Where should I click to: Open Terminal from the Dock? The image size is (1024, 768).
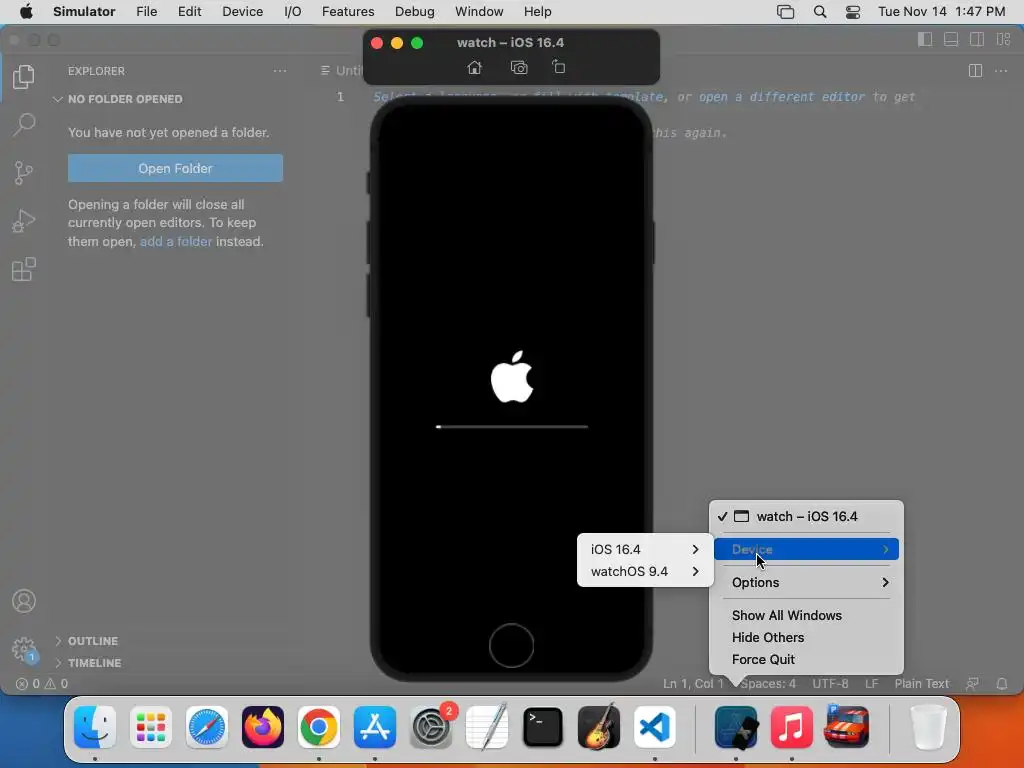point(543,727)
